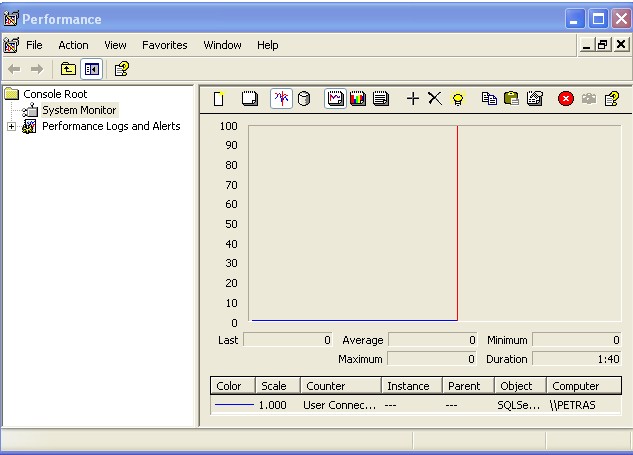Select Performance Logs and Alerts node

click(x=111, y=126)
